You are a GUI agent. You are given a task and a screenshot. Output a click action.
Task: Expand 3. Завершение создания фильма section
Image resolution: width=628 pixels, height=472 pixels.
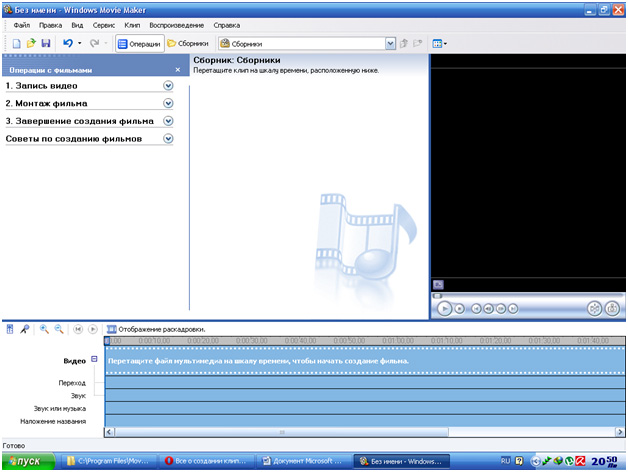(x=169, y=121)
